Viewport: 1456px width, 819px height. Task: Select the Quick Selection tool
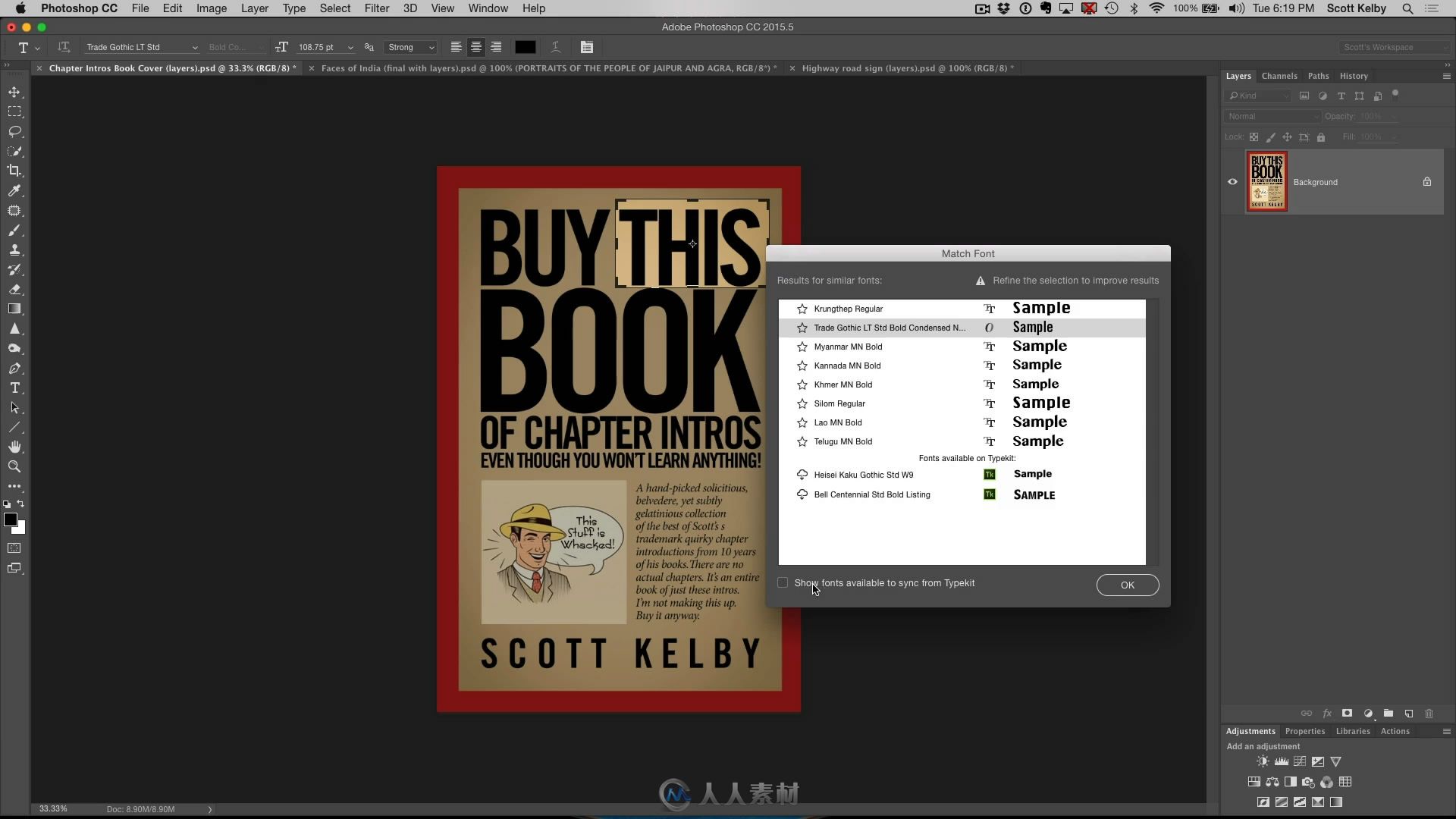click(14, 151)
